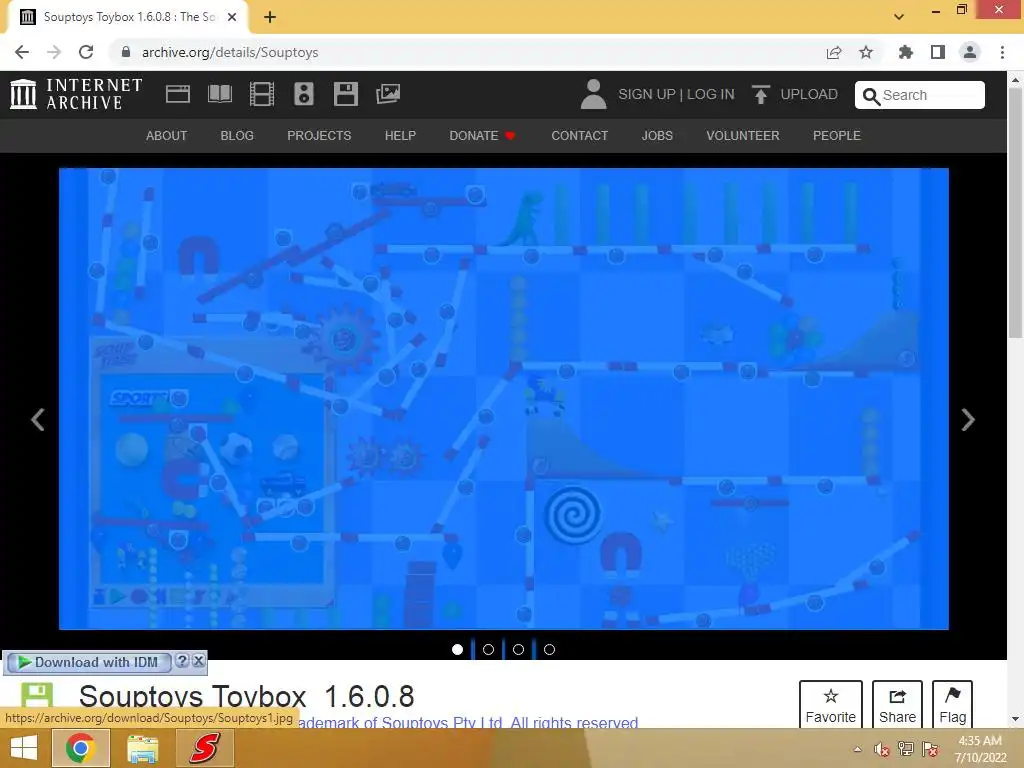Select the second carousel image dot
The height and width of the screenshot is (768, 1024).
[x=488, y=650]
